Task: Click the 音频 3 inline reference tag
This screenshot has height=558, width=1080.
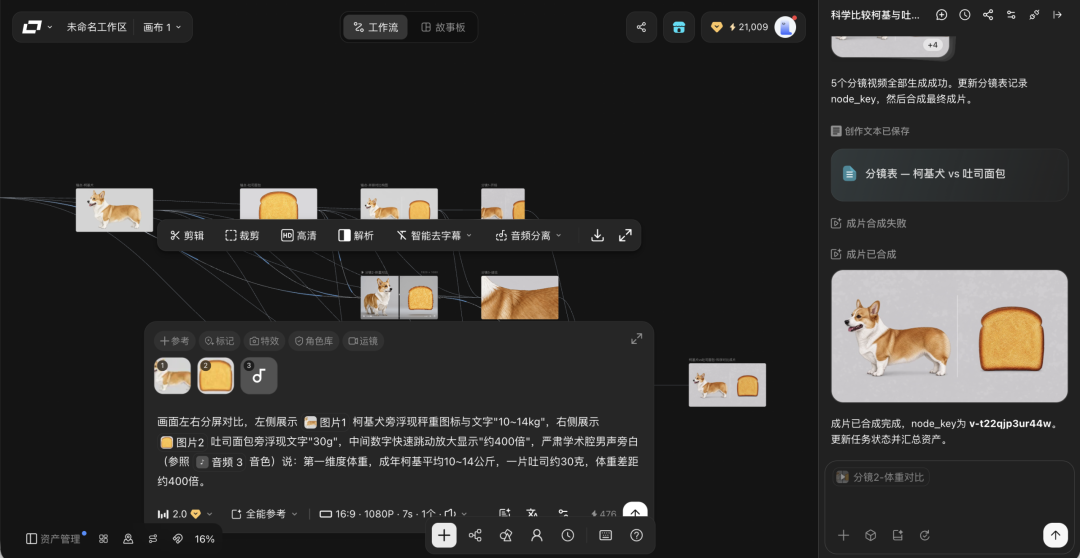Action: (x=220, y=462)
